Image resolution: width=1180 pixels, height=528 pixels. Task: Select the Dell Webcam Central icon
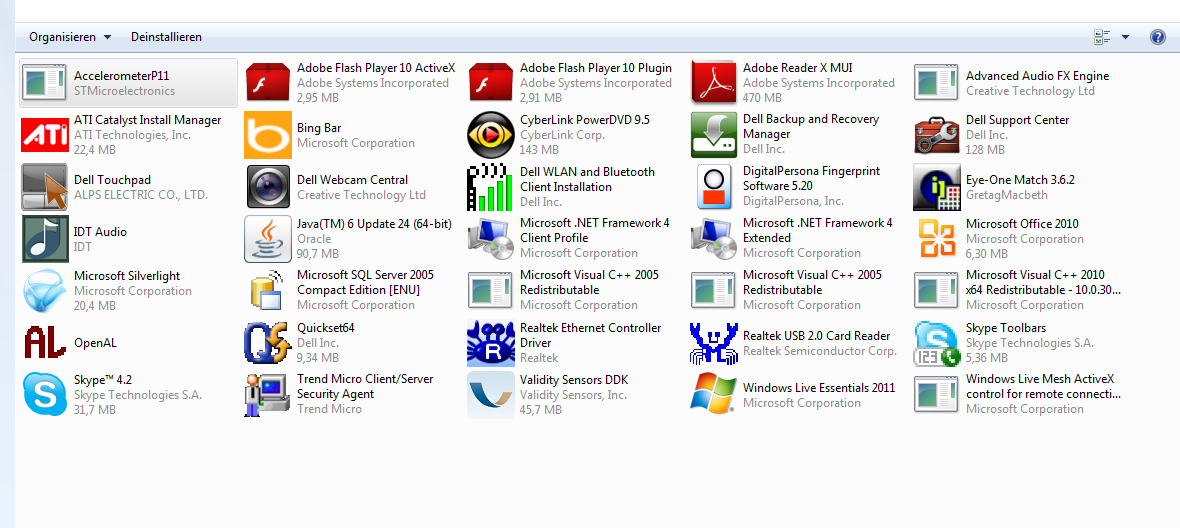pyautogui.click(x=268, y=187)
